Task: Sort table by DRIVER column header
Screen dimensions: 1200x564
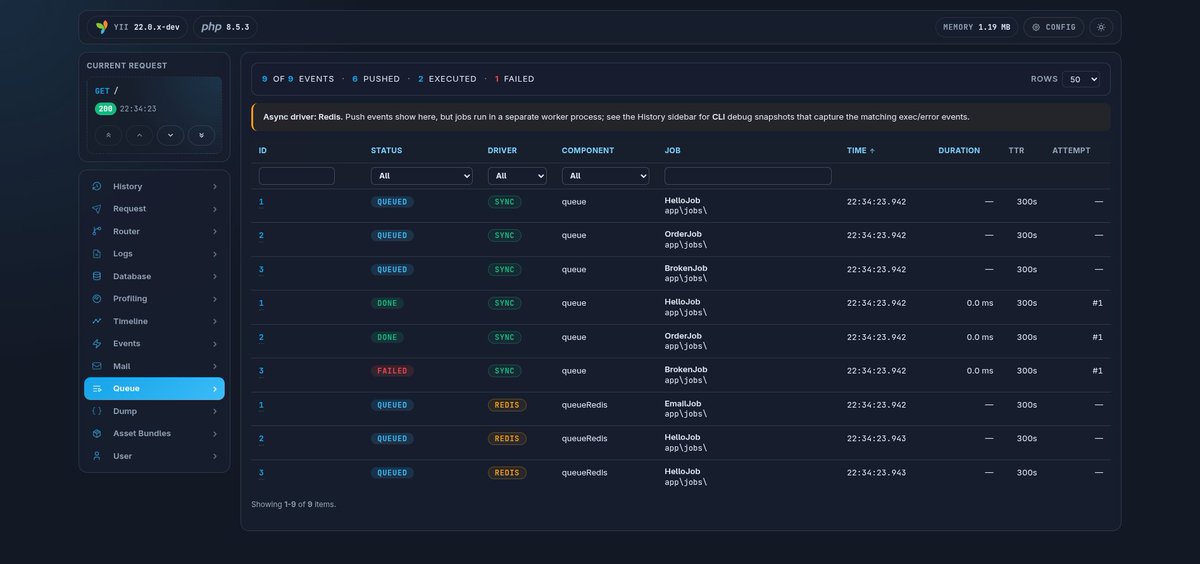Action: [502, 151]
